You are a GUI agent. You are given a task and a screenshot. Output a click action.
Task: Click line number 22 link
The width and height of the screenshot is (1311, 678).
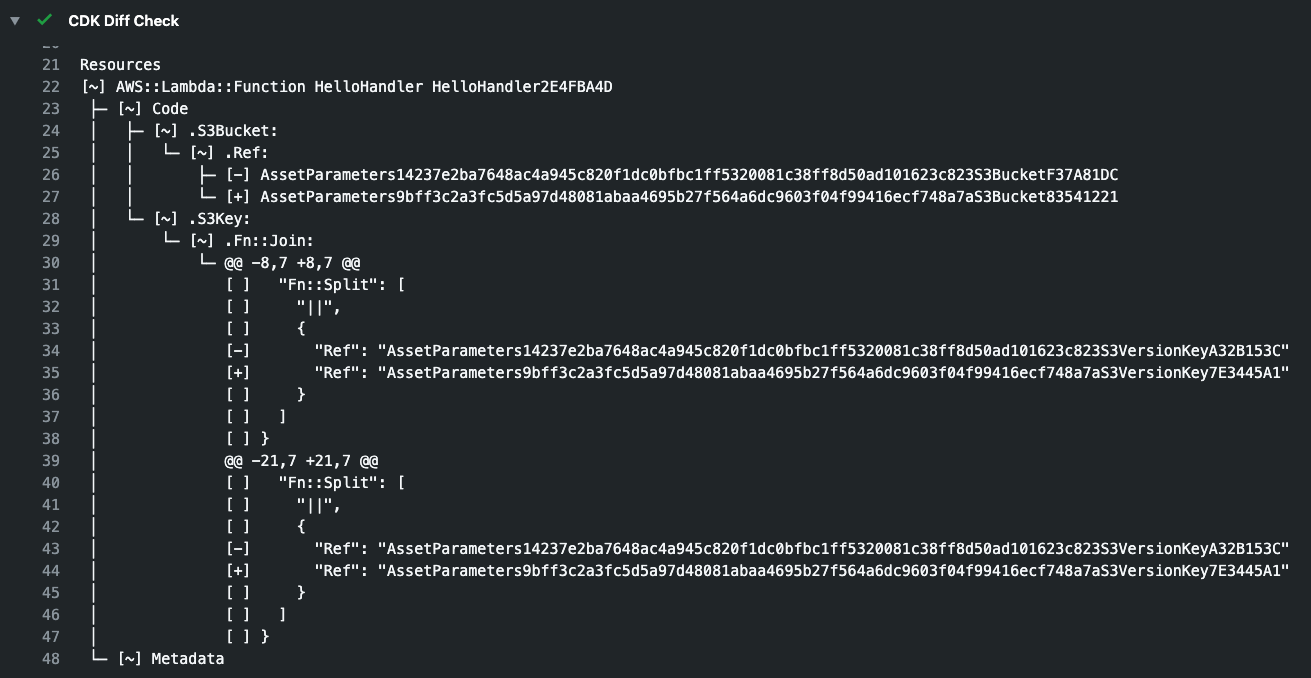click(51, 87)
